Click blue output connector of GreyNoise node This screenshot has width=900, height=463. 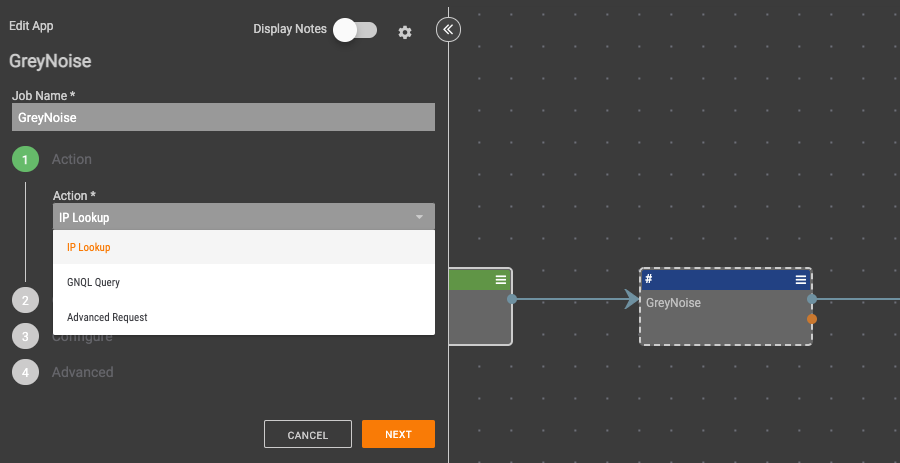[x=812, y=299]
